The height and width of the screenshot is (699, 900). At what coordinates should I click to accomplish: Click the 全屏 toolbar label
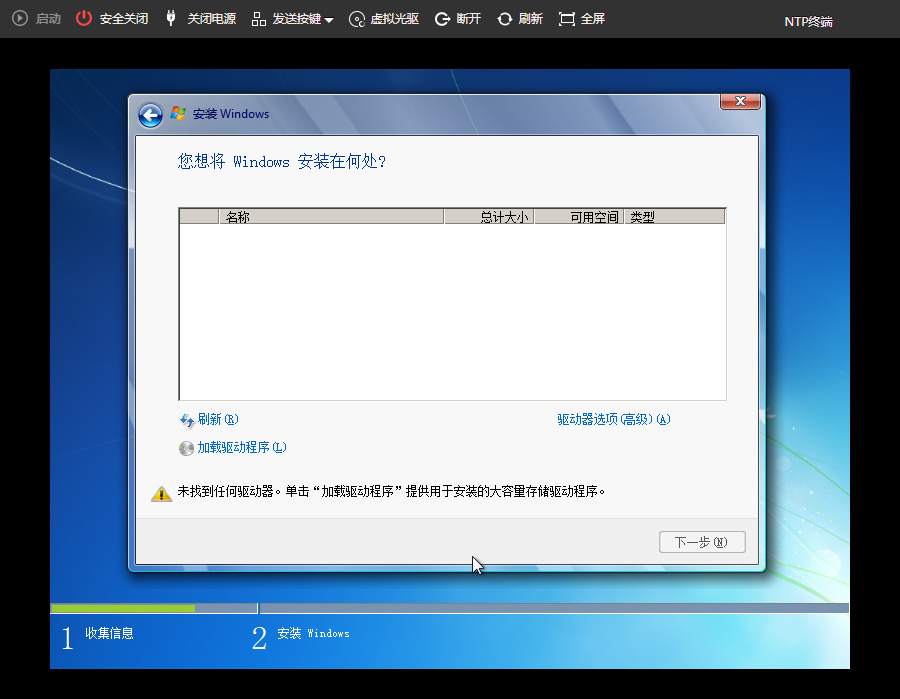(x=592, y=19)
